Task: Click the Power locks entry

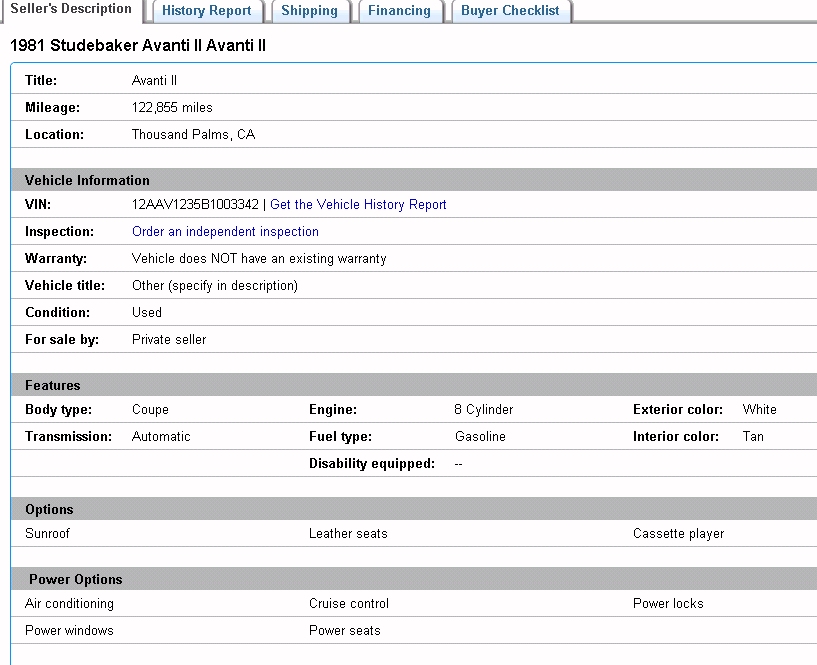Action: 668,603
